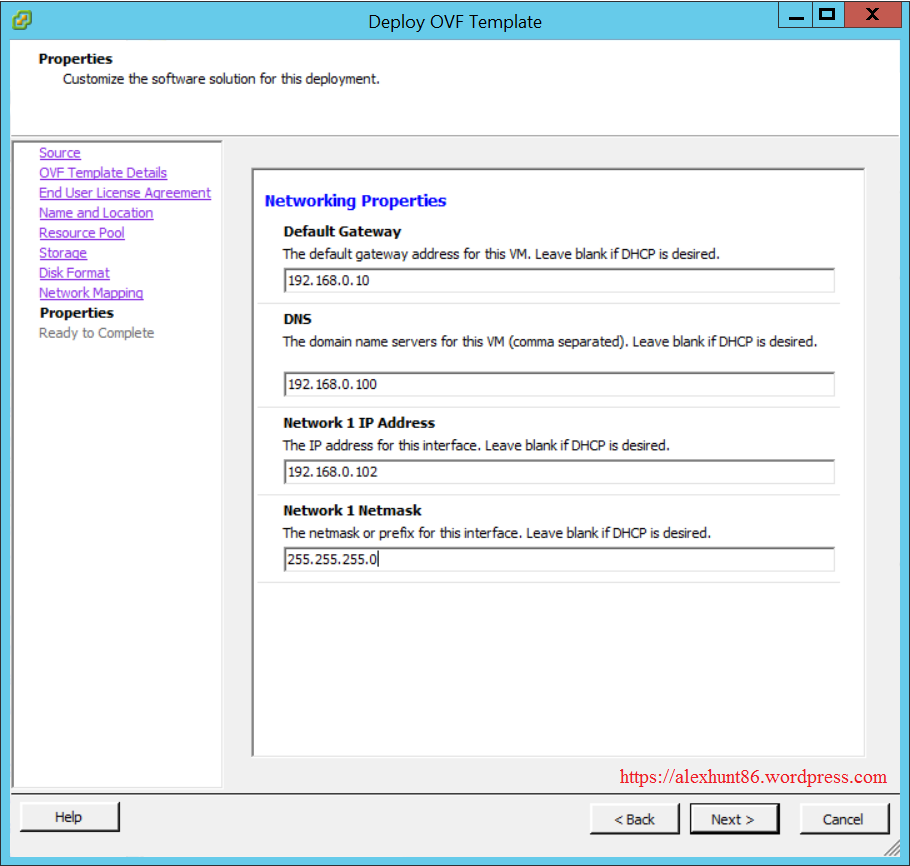Click the Default Gateway label
The height and width of the screenshot is (866, 910).
pyautogui.click(x=342, y=232)
